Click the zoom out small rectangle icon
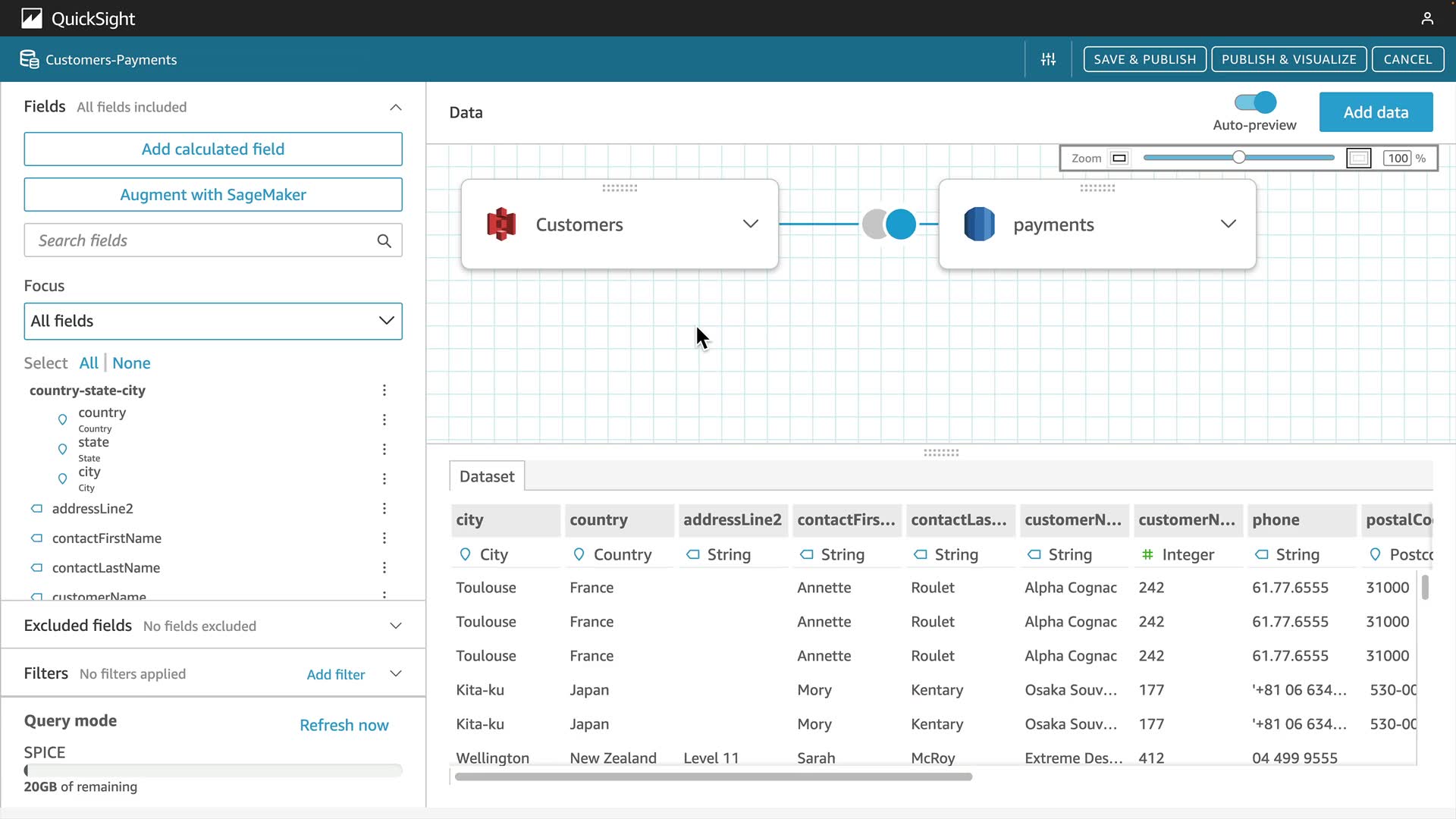This screenshot has width=1456, height=819. (1119, 158)
